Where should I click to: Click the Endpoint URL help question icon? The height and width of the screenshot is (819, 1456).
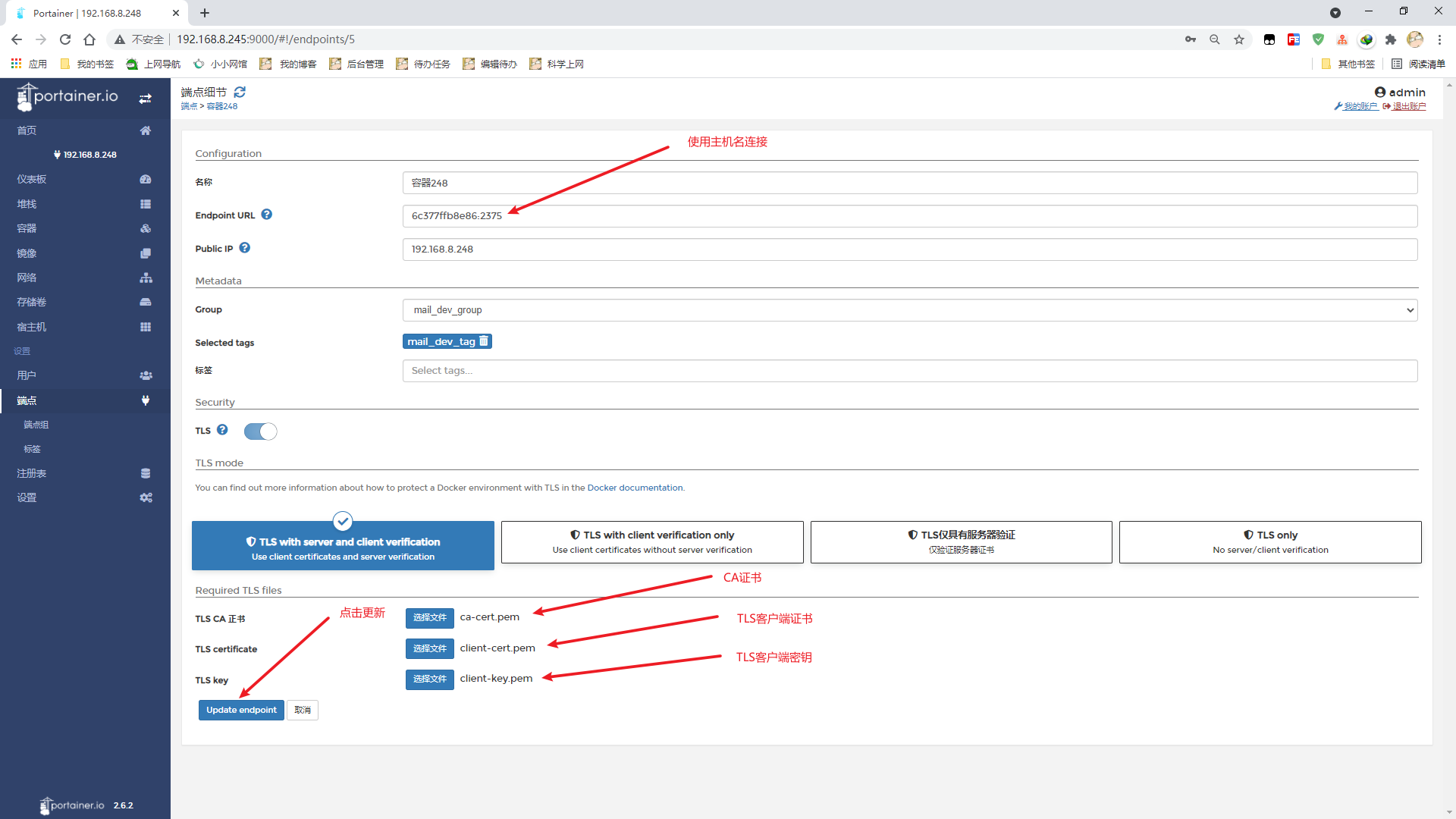click(x=266, y=215)
